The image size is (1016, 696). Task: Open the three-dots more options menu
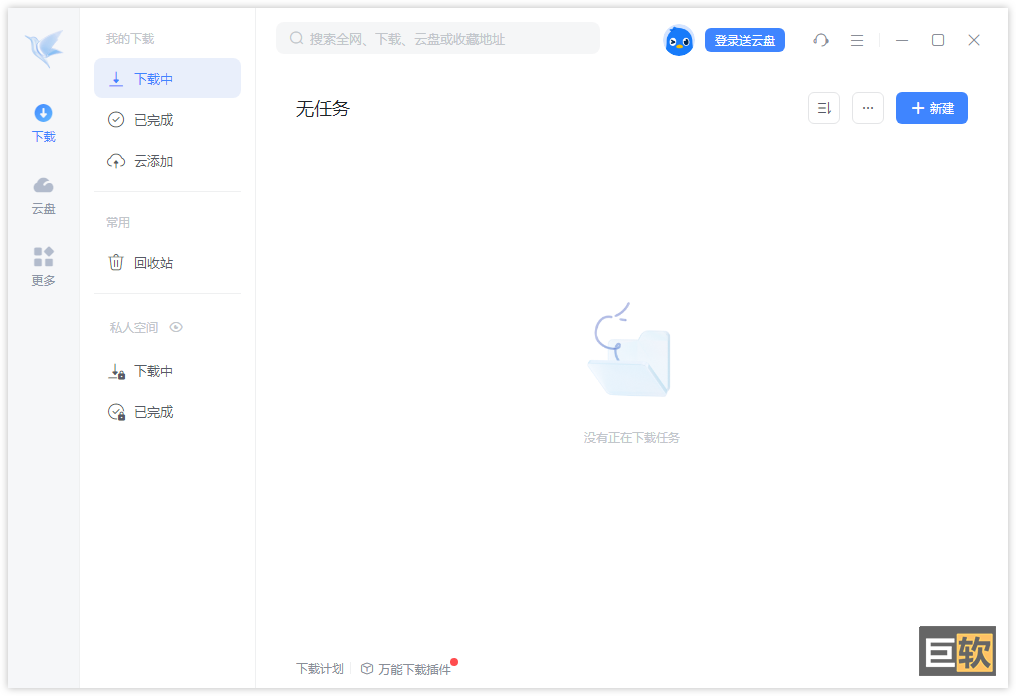tap(868, 108)
